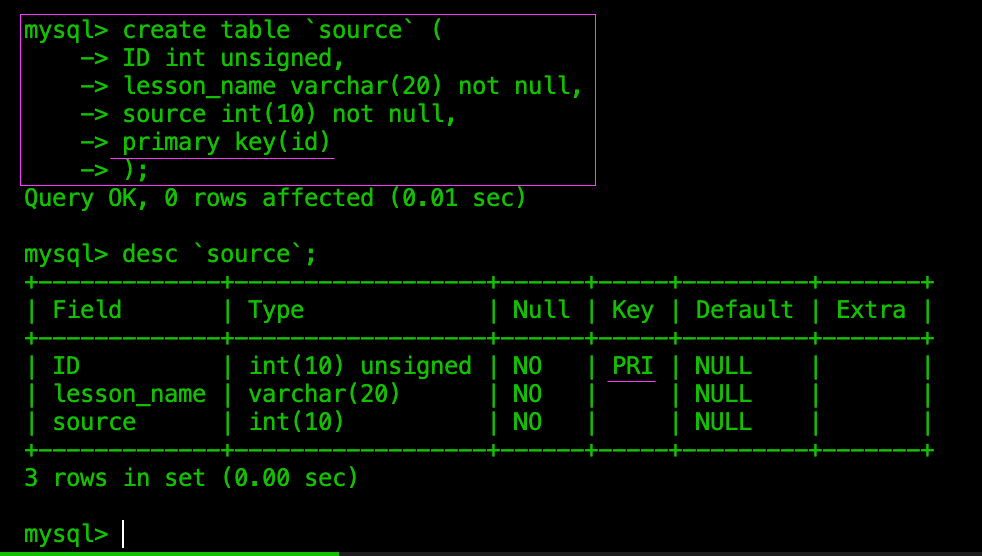The width and height of the screenshot is (982, 556).
Task: Click the 'int(10) unsigned' type cell
Action: click(360, 366)
